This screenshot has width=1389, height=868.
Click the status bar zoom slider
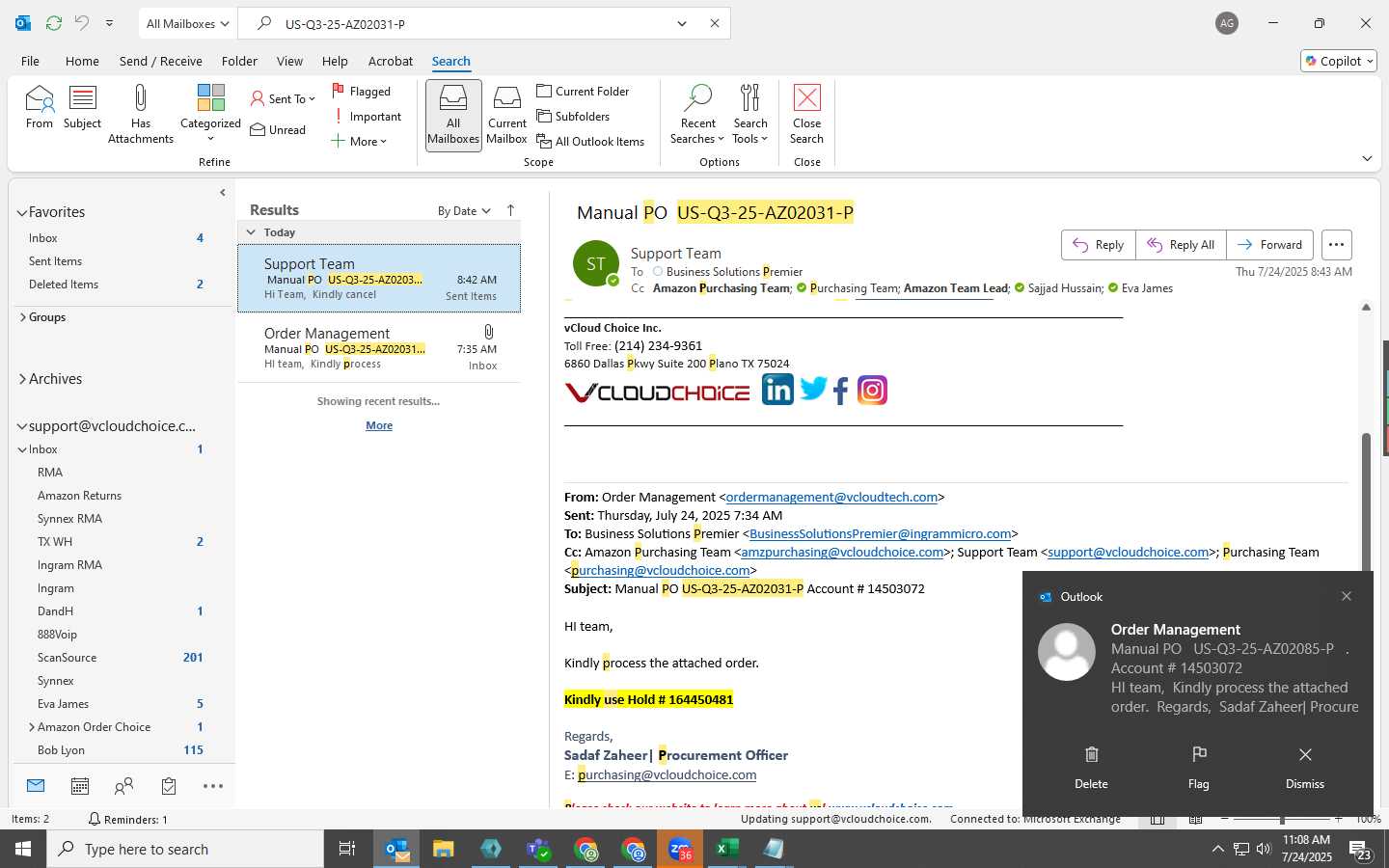1282,819
